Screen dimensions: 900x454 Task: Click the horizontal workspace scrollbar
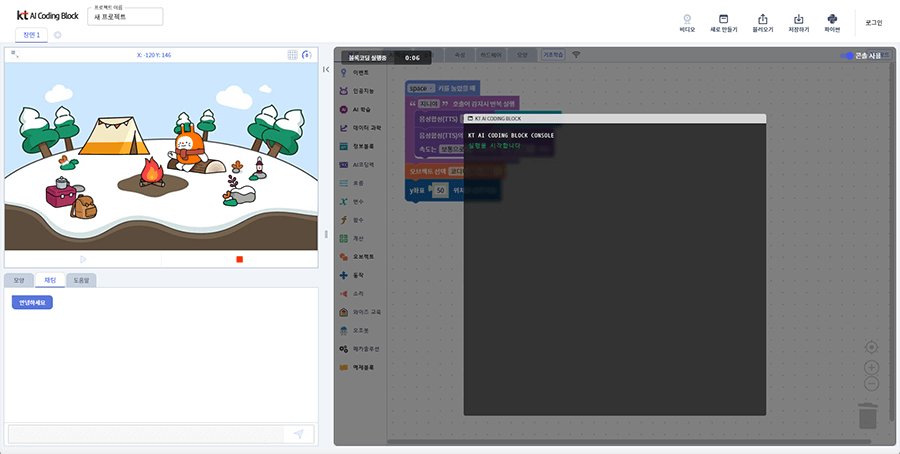629,441
